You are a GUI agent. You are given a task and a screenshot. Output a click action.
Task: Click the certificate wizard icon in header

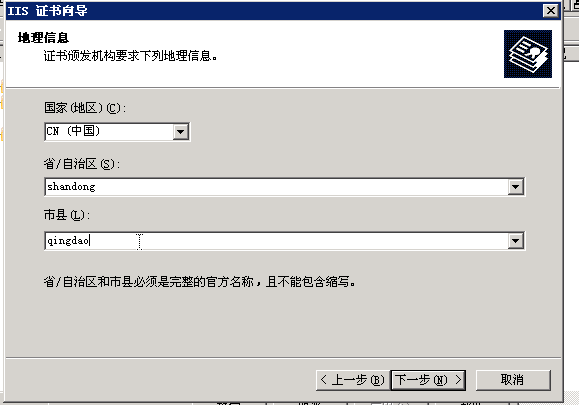pos(528,54)
